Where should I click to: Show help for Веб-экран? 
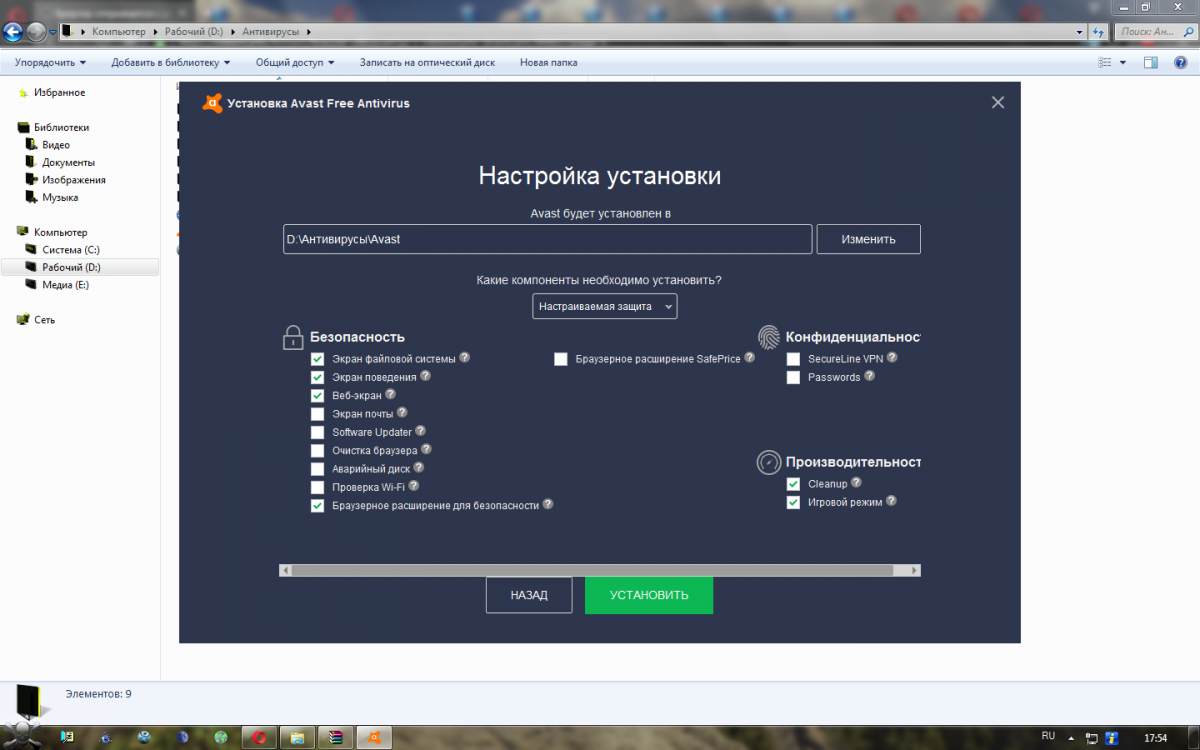[391, 395]
